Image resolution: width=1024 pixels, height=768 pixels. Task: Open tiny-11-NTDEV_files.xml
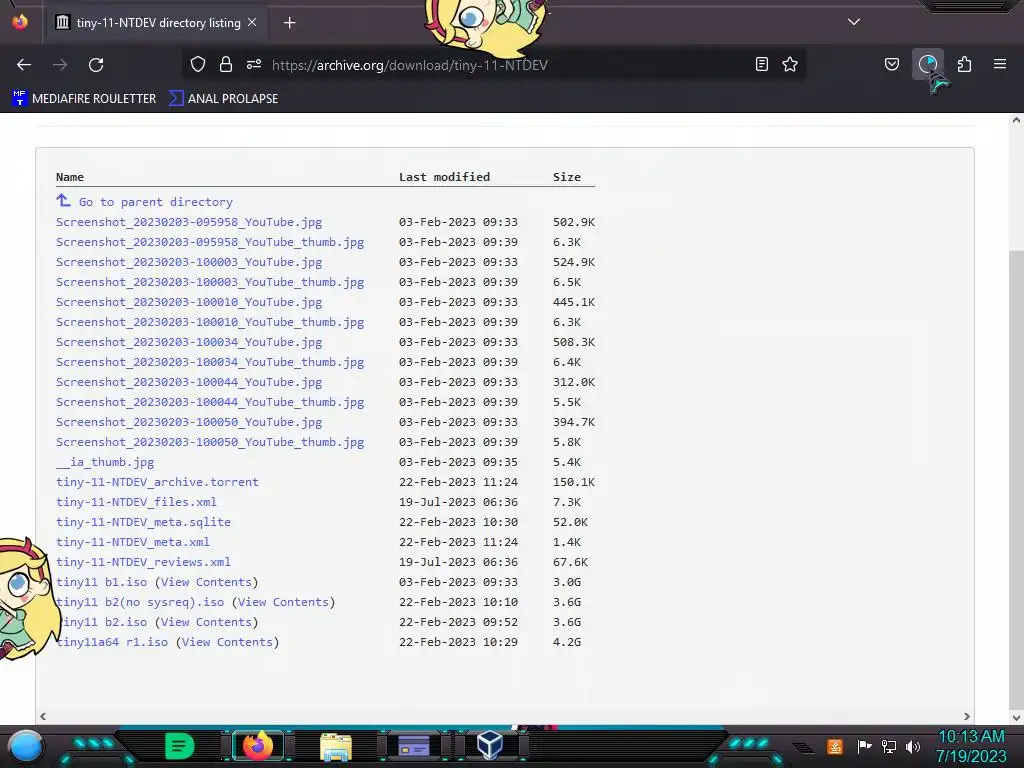point(136,502)
